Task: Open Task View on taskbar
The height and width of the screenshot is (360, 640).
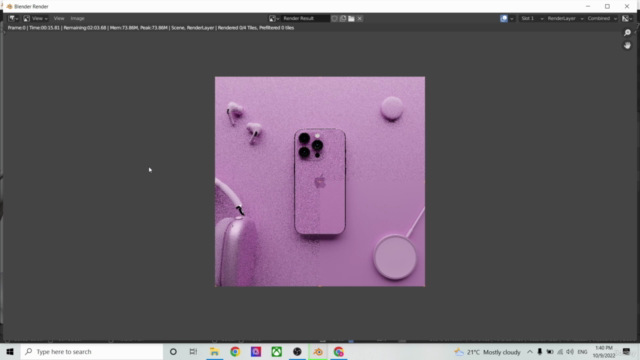Action: click(x=193, y=351)
